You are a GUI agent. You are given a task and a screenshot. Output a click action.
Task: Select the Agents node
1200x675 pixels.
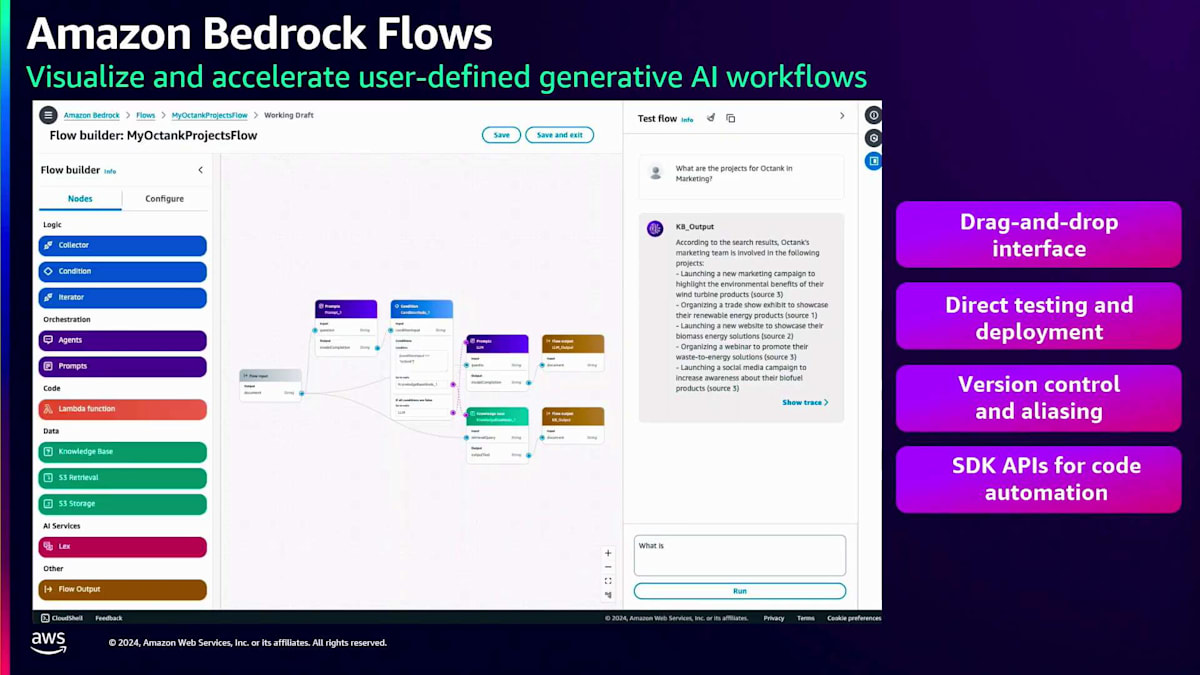pos(123,341)
